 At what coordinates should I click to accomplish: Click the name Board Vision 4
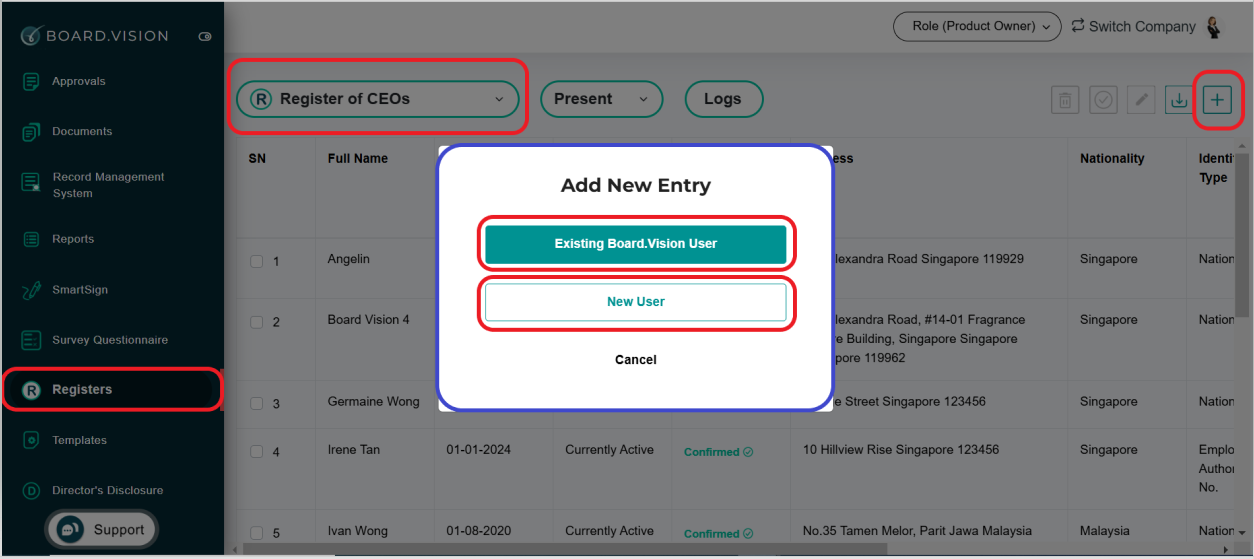pyautogui.click(x=369, y=320)
